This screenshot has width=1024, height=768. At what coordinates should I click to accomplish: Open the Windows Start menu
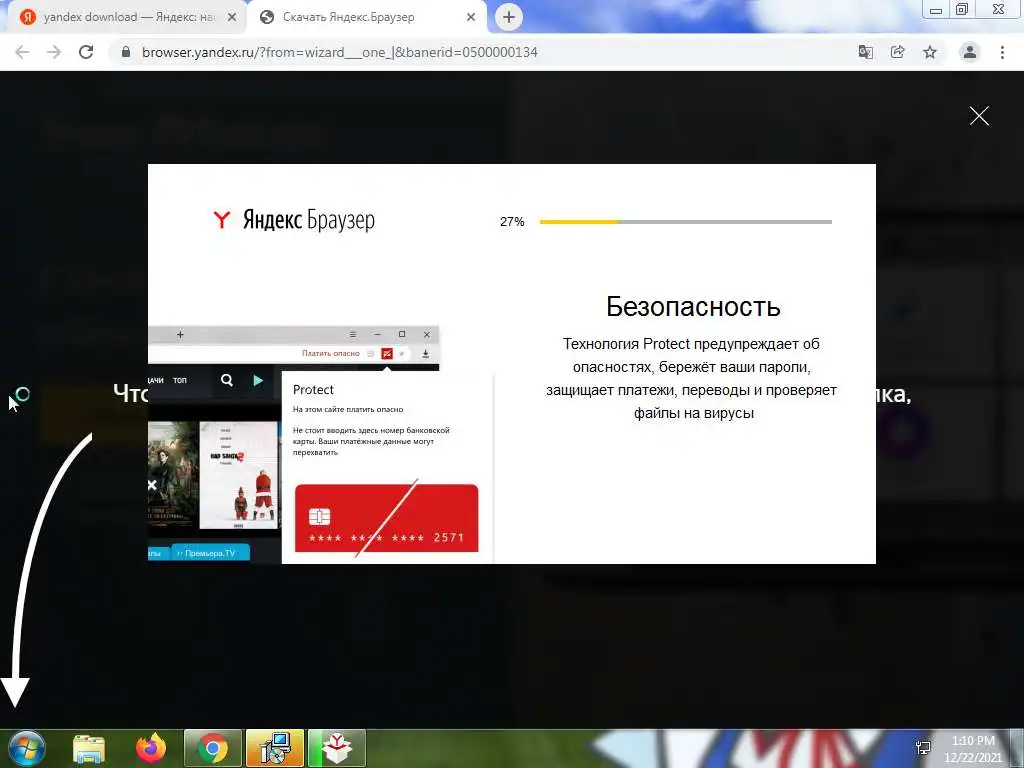26,748
